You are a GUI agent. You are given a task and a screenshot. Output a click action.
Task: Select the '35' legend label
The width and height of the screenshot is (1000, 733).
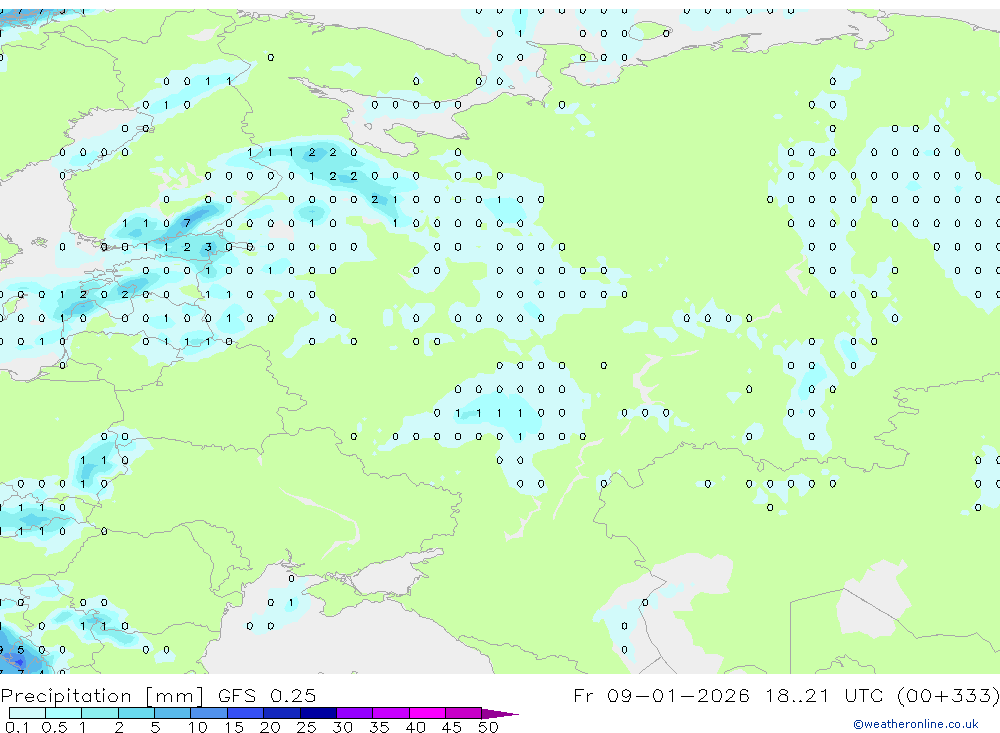pos(379,727)
